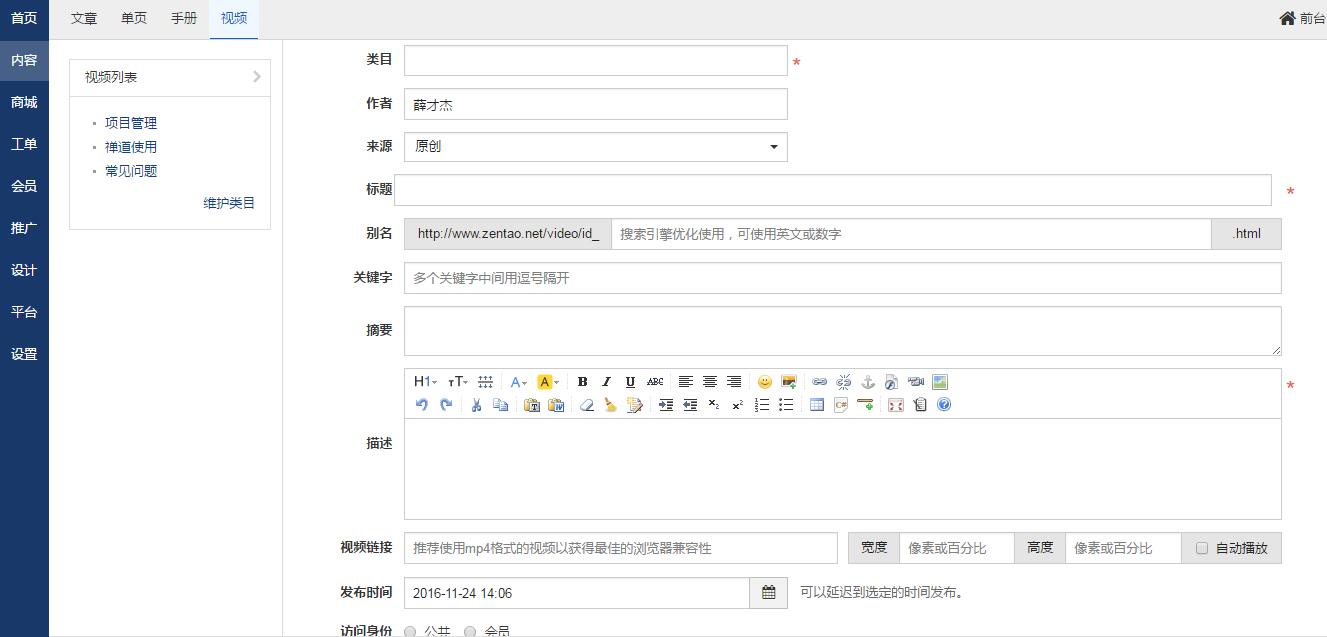
Task: Insert an anchor in the description
Action: (868, 382)
